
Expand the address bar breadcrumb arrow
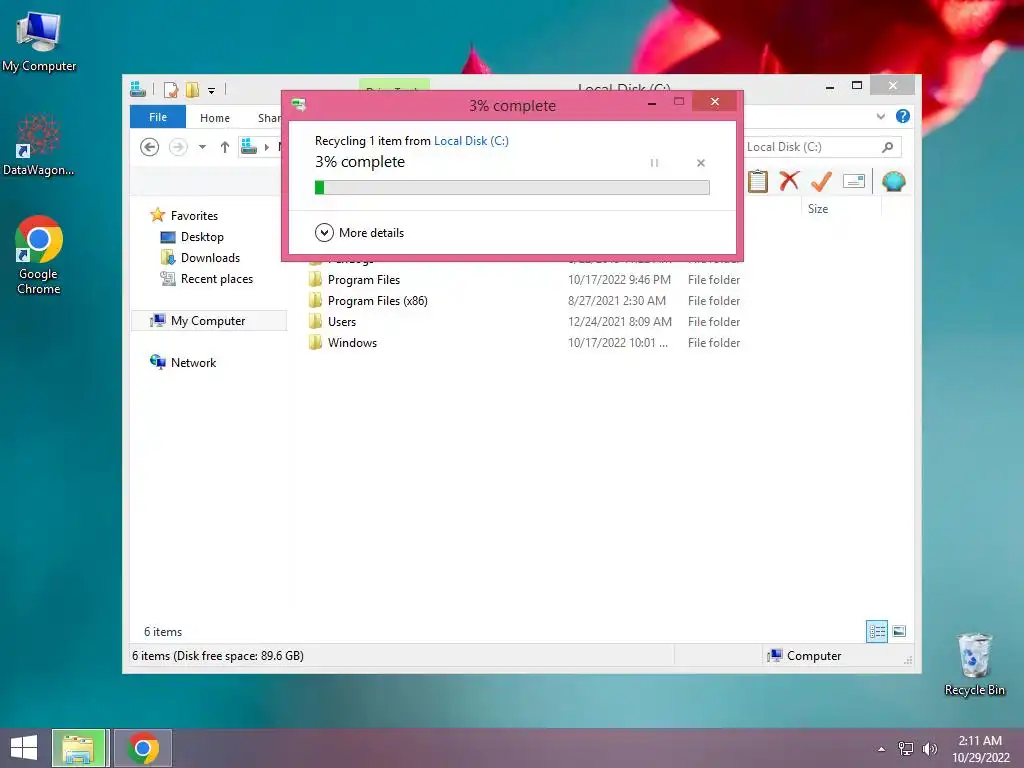click(x=266, y=147)
